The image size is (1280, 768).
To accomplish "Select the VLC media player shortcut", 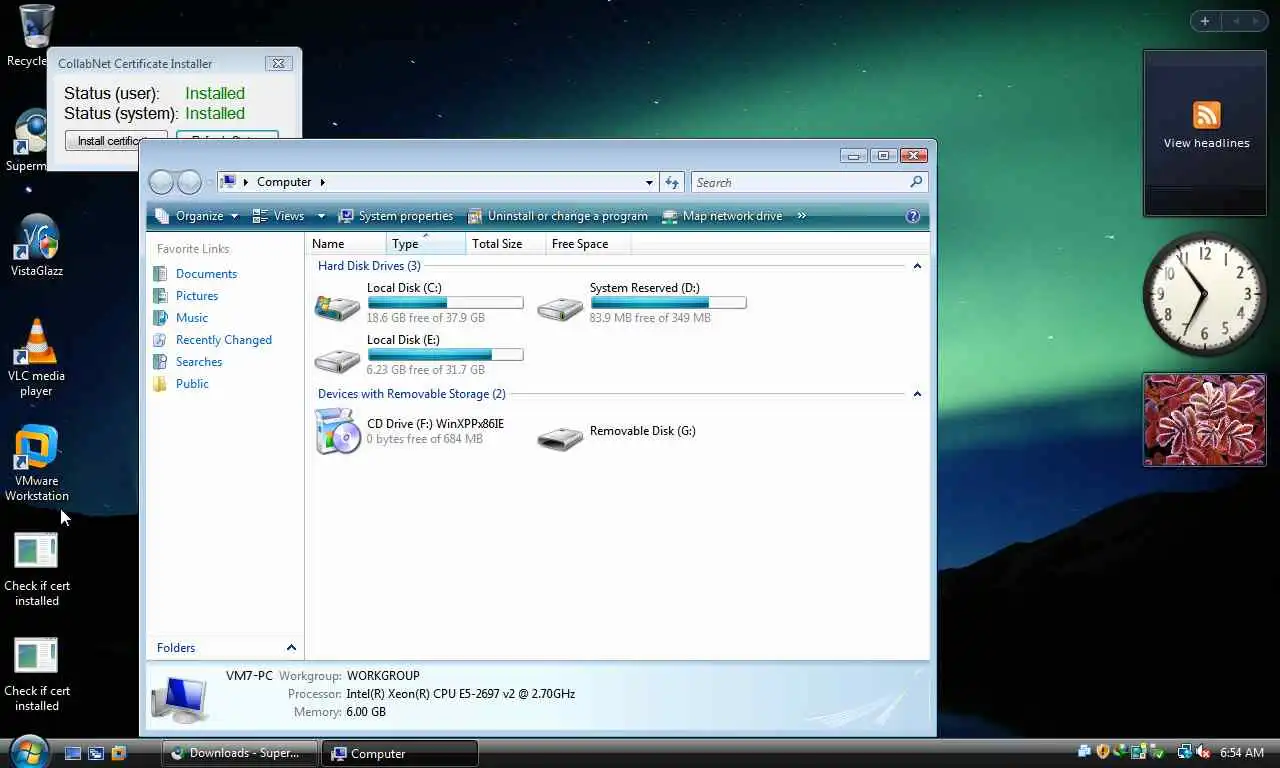I will [37, 357].
